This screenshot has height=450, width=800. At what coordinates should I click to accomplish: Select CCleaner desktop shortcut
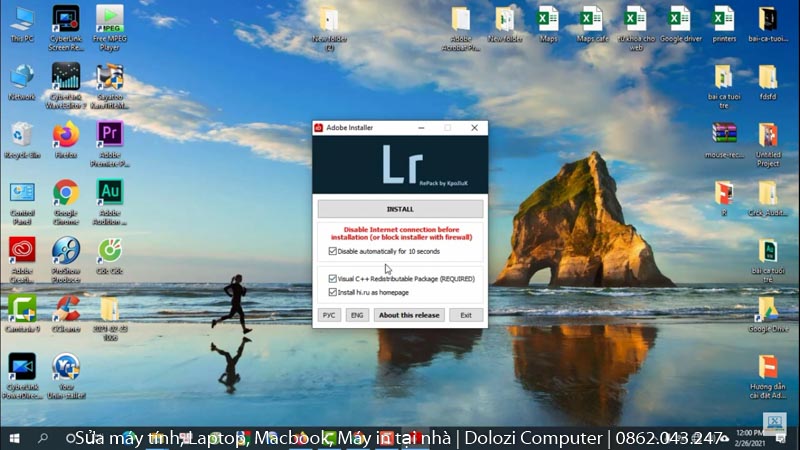tap(66, 315)
